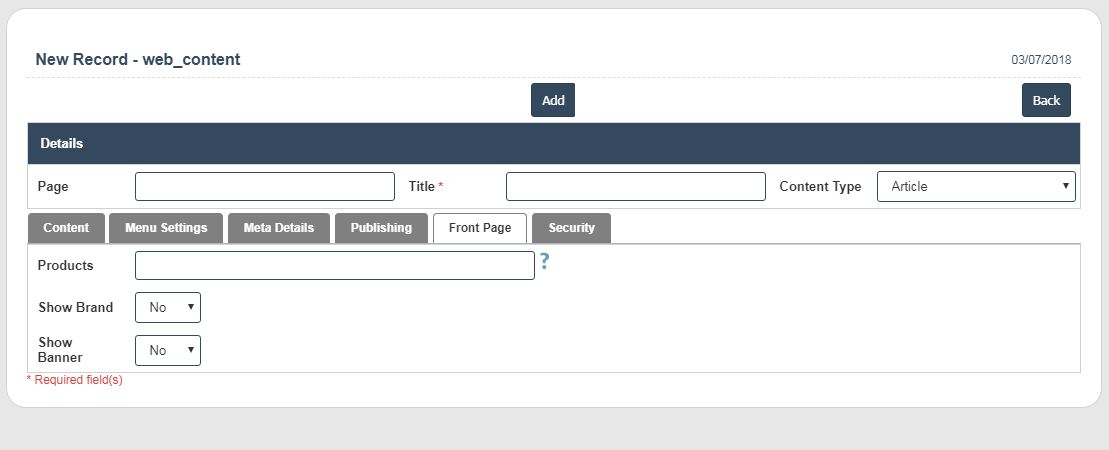Select the Meta Details tab
Image resolution: width=1109 pixels, height=450 pixels.
[278, 228]
